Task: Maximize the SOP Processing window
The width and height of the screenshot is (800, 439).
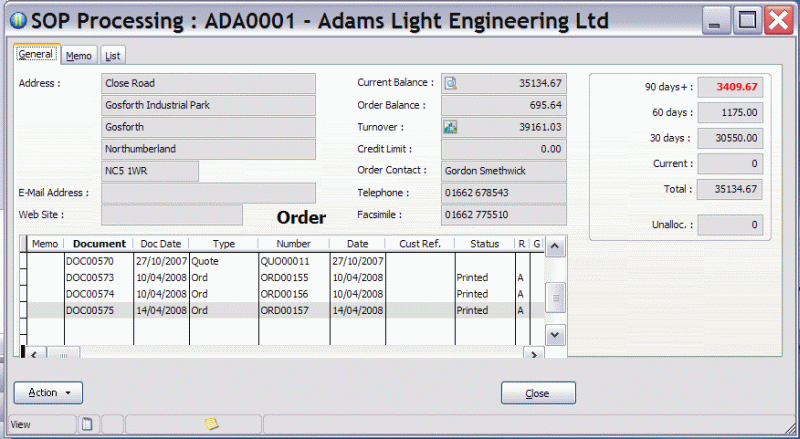Action: tap(747, 21)
